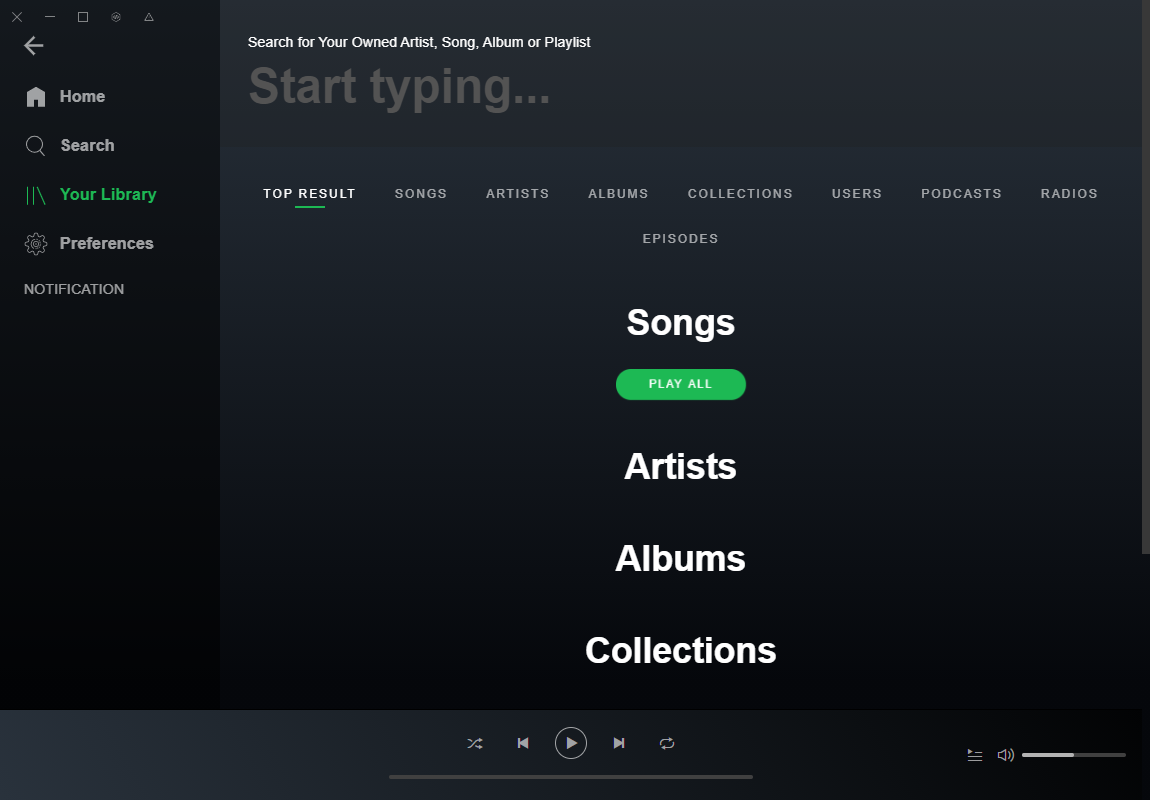1150x800 pixels.
Task: Switch to the ALBUMS tab
Action: tap(618, 194)
